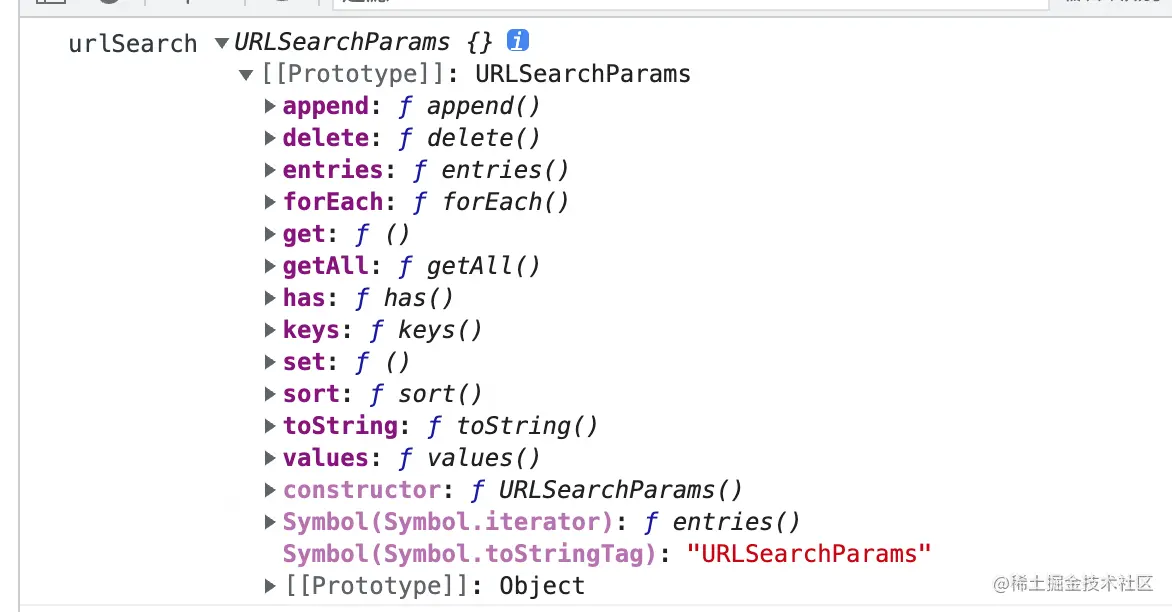The image size is (1172, 612).
Task: Click the 'sort' property name
Action: [311, 394]
